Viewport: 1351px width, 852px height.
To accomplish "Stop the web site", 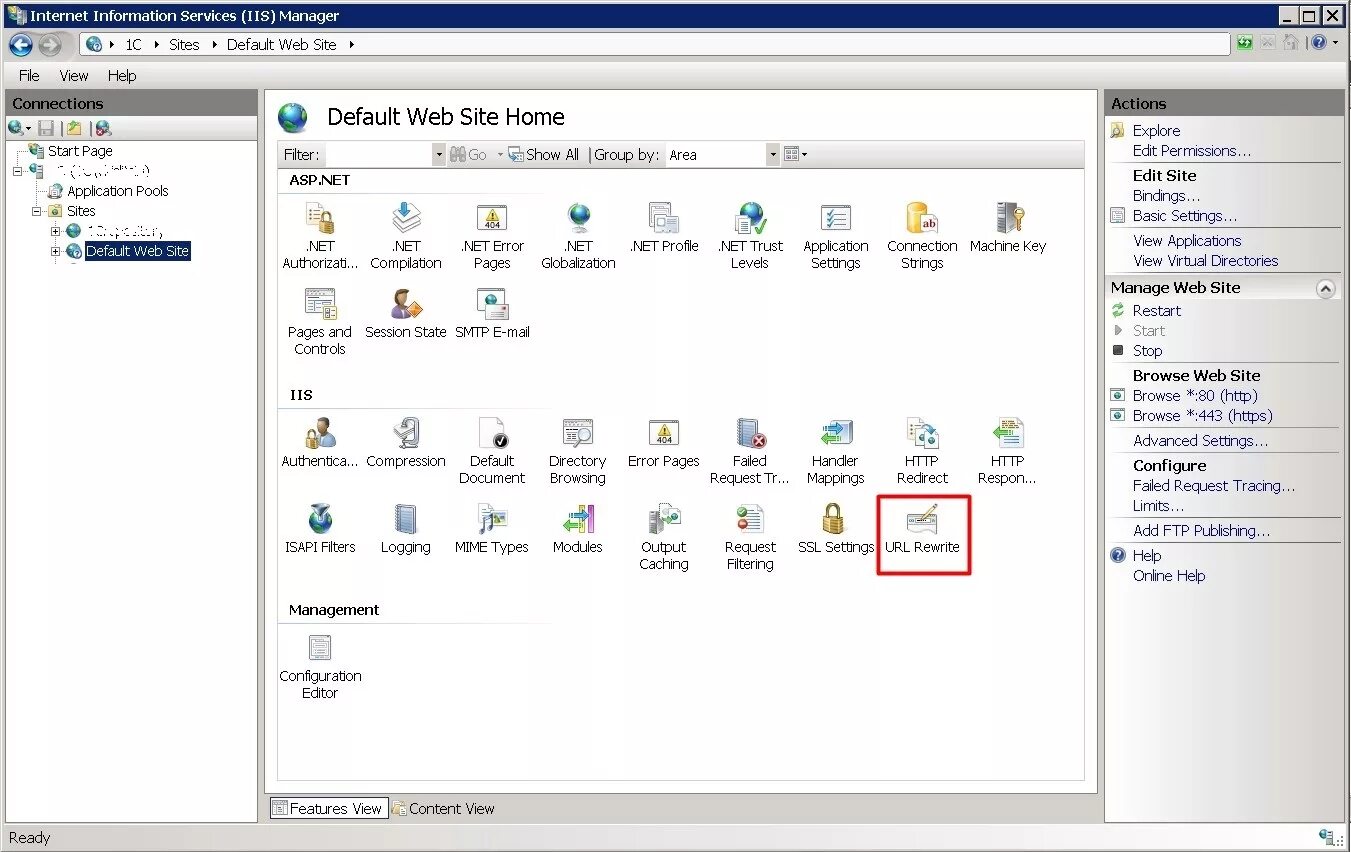I will (x=1147, y=351).
